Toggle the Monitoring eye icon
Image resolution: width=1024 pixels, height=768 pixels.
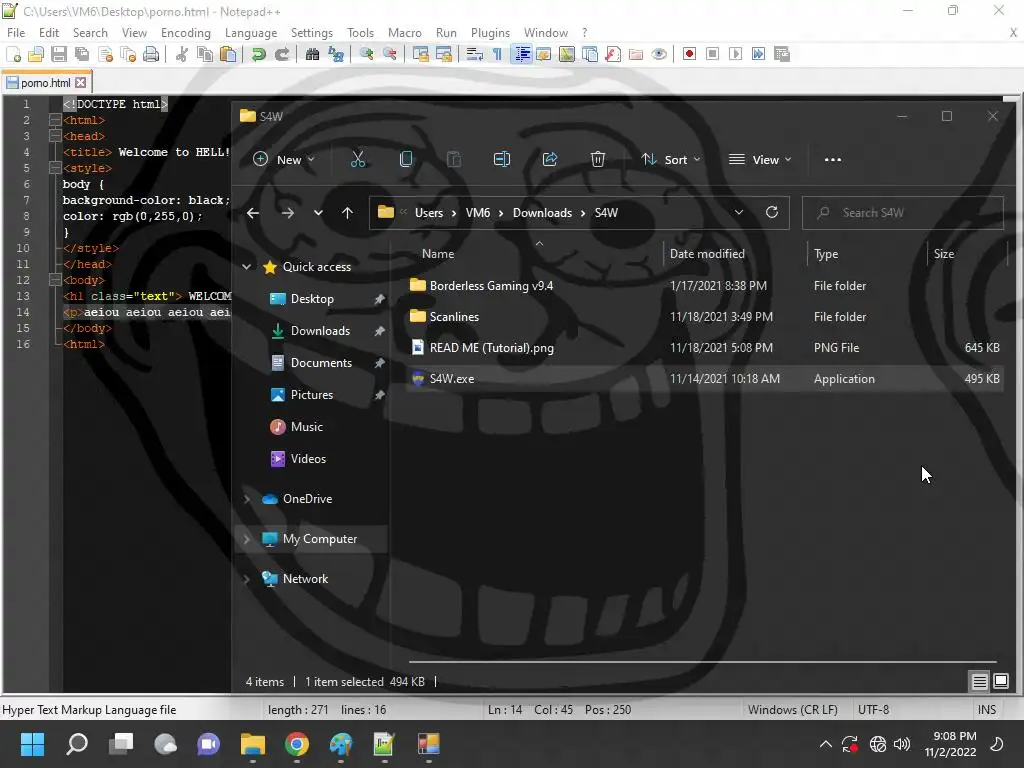(659, 54)
